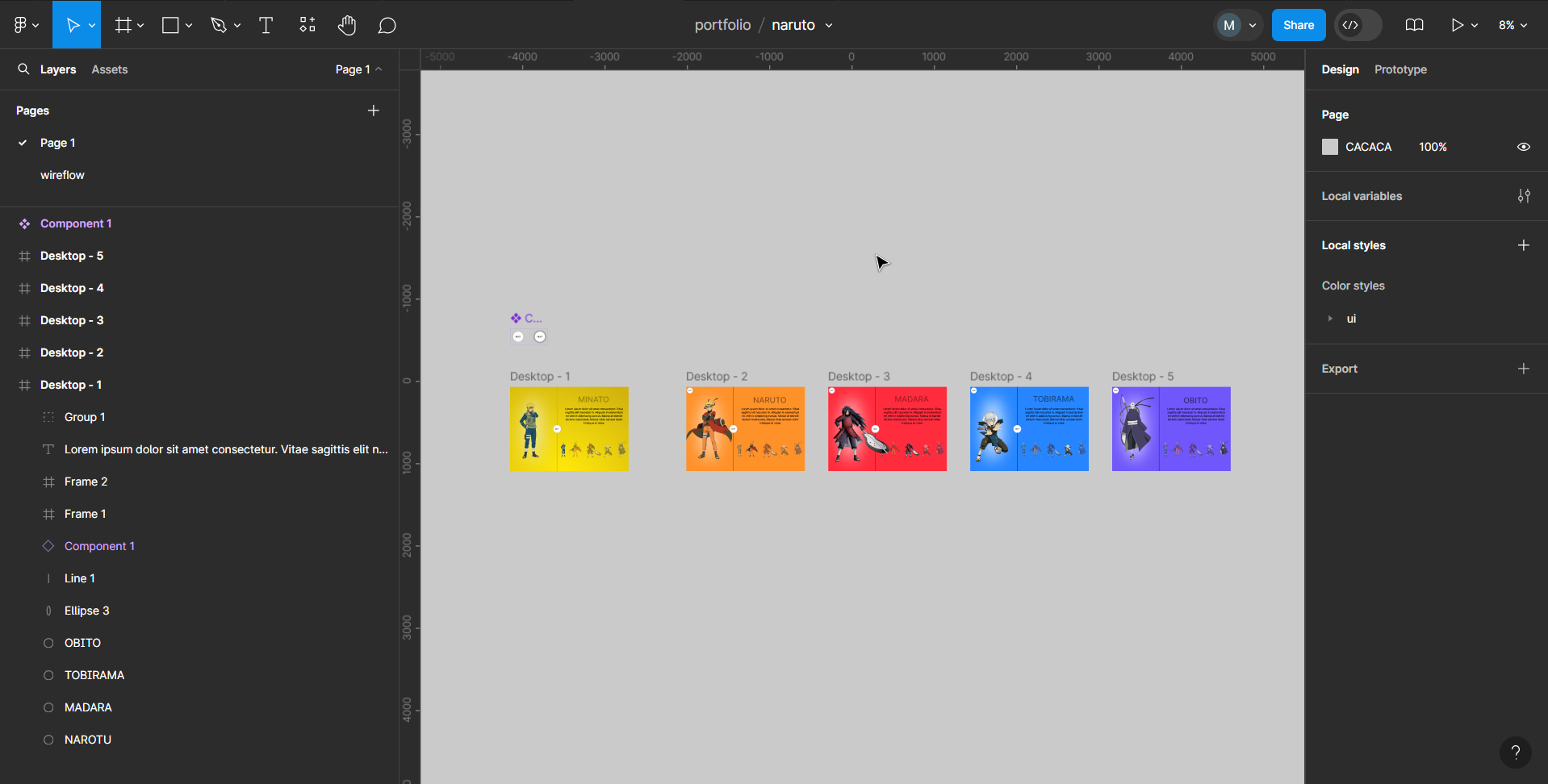Select Desktop - 2 layer
Image resolution: width=1548 pixels, height=784 pixels.
(199, 352)
